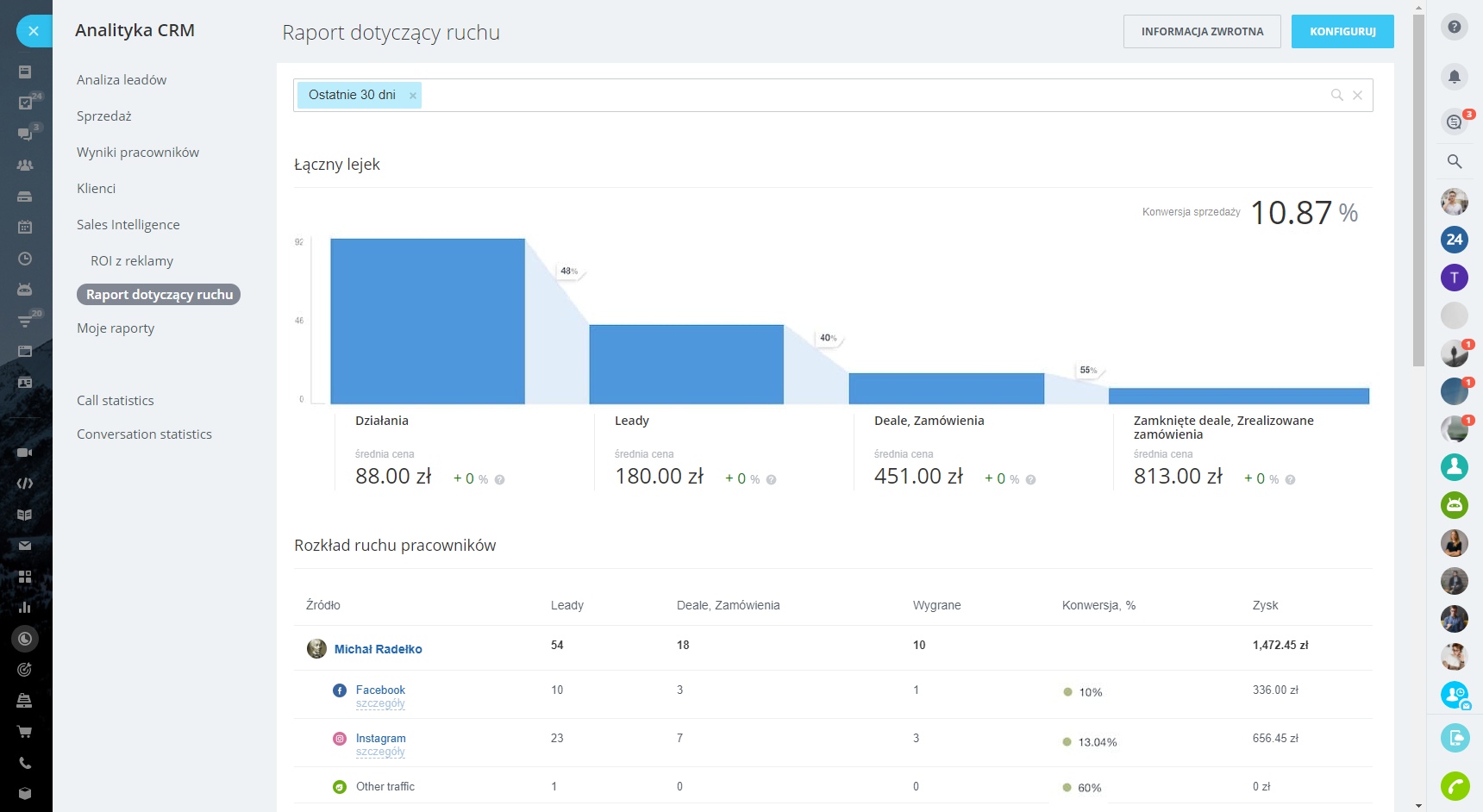This screenshot has width=1483, height=812.
Task: Click the page vertical scrollbar
Action: [1418, 190]
